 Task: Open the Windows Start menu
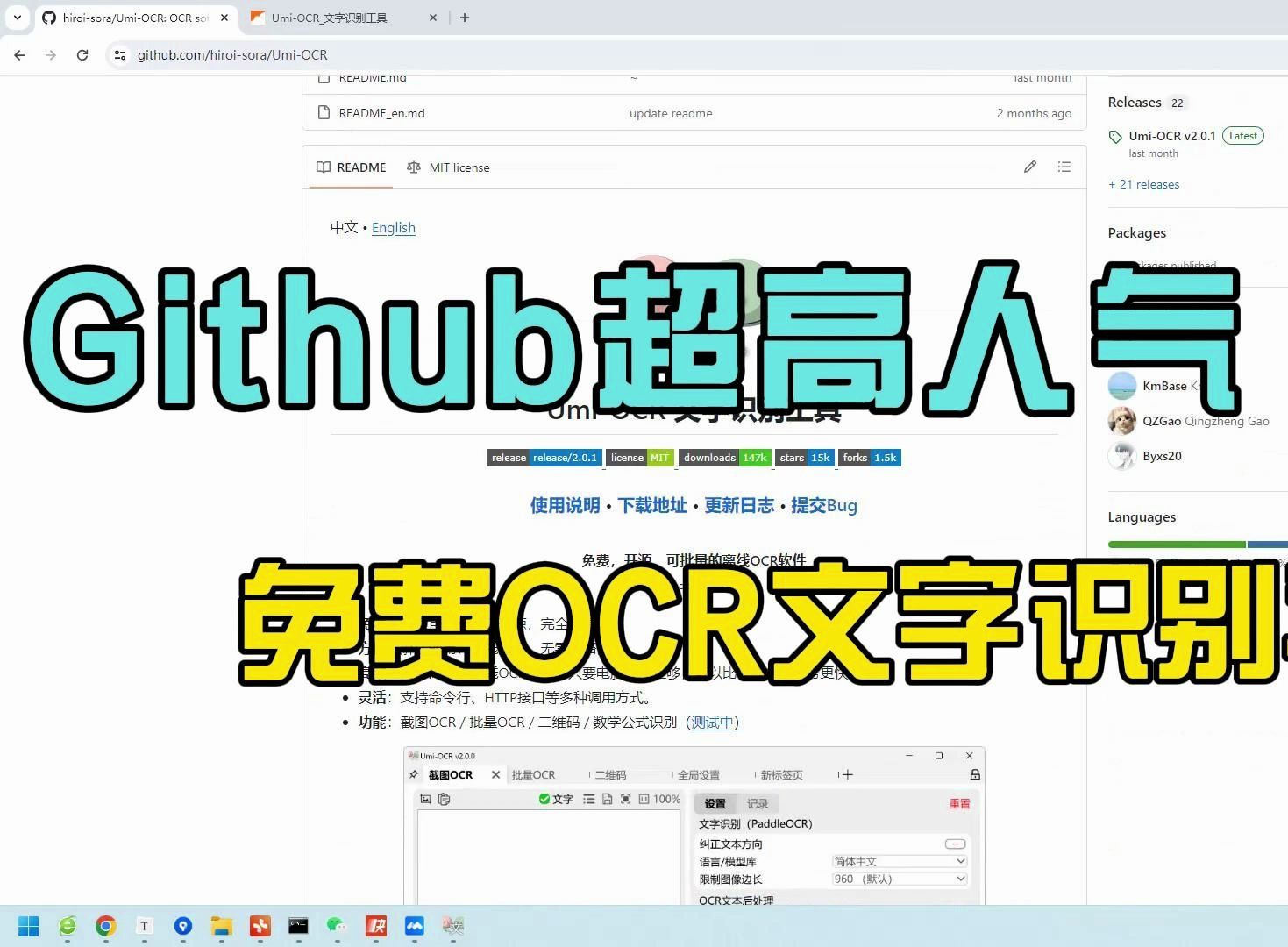tap(29, 926)
